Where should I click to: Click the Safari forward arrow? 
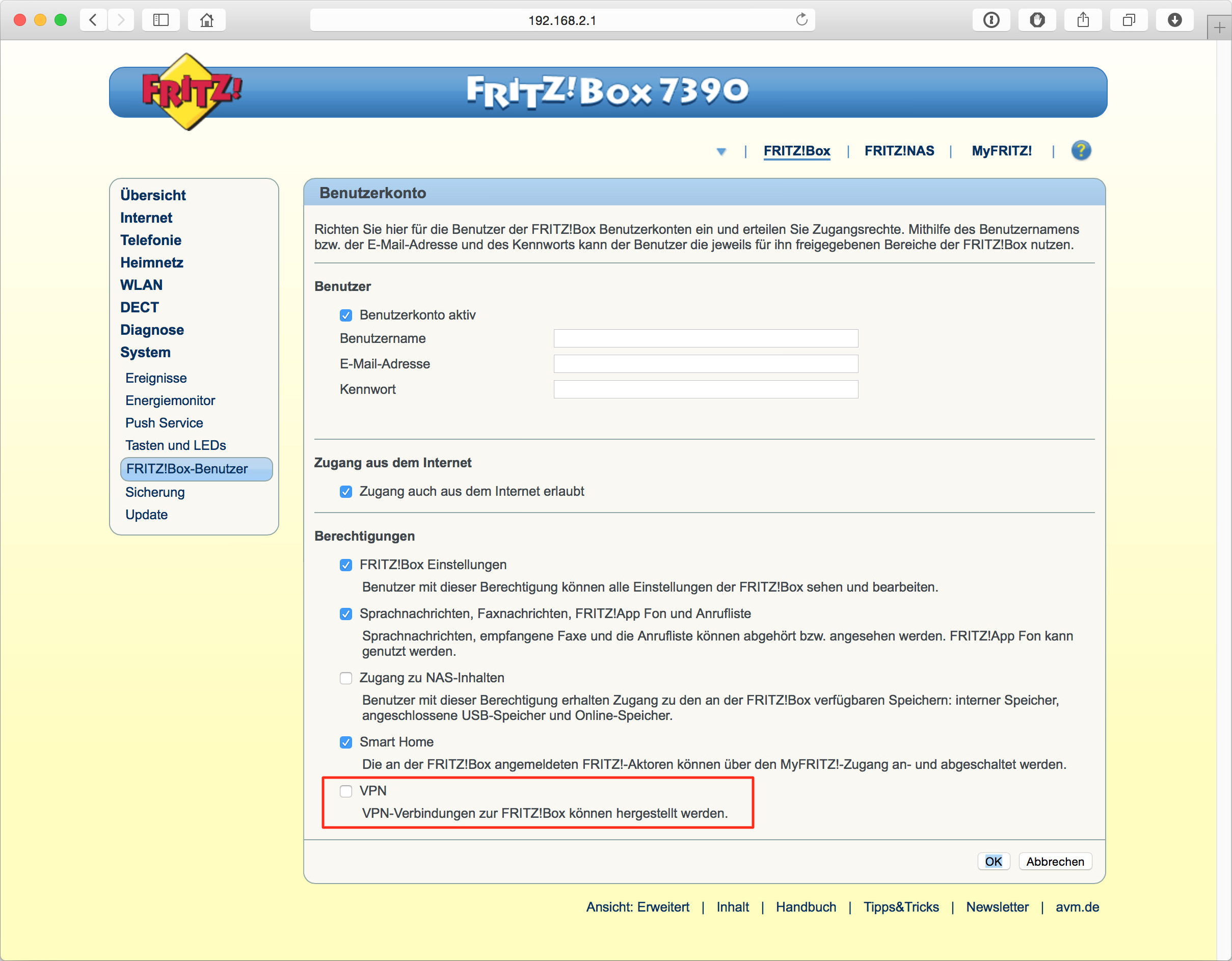pyautogui.click(x=121, y=20)
